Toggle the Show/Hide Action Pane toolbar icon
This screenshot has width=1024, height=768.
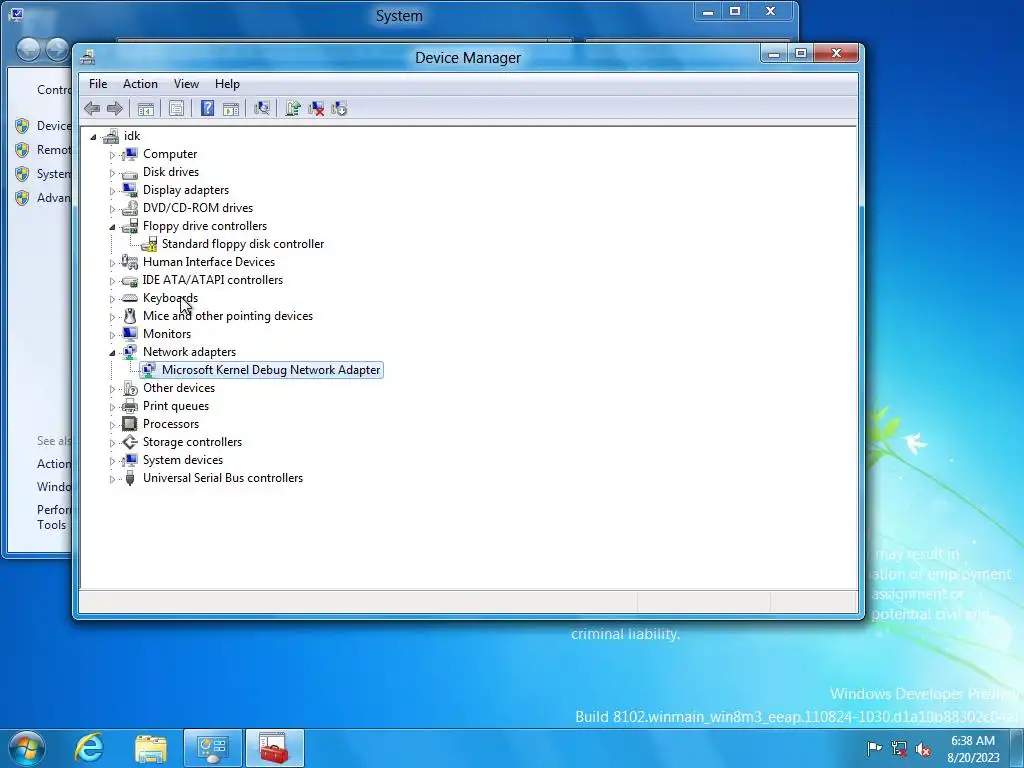point(231,108)
